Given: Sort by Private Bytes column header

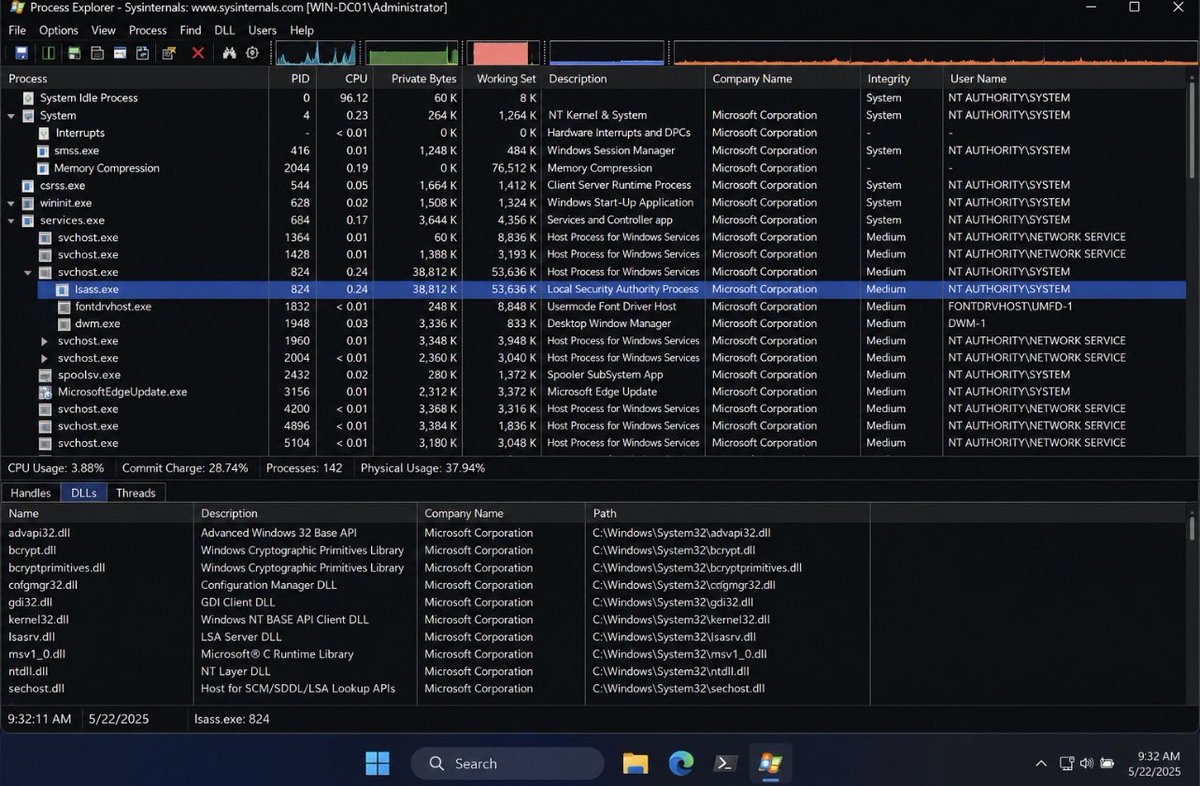Looking at the screenshot, I should coord(418,78).
